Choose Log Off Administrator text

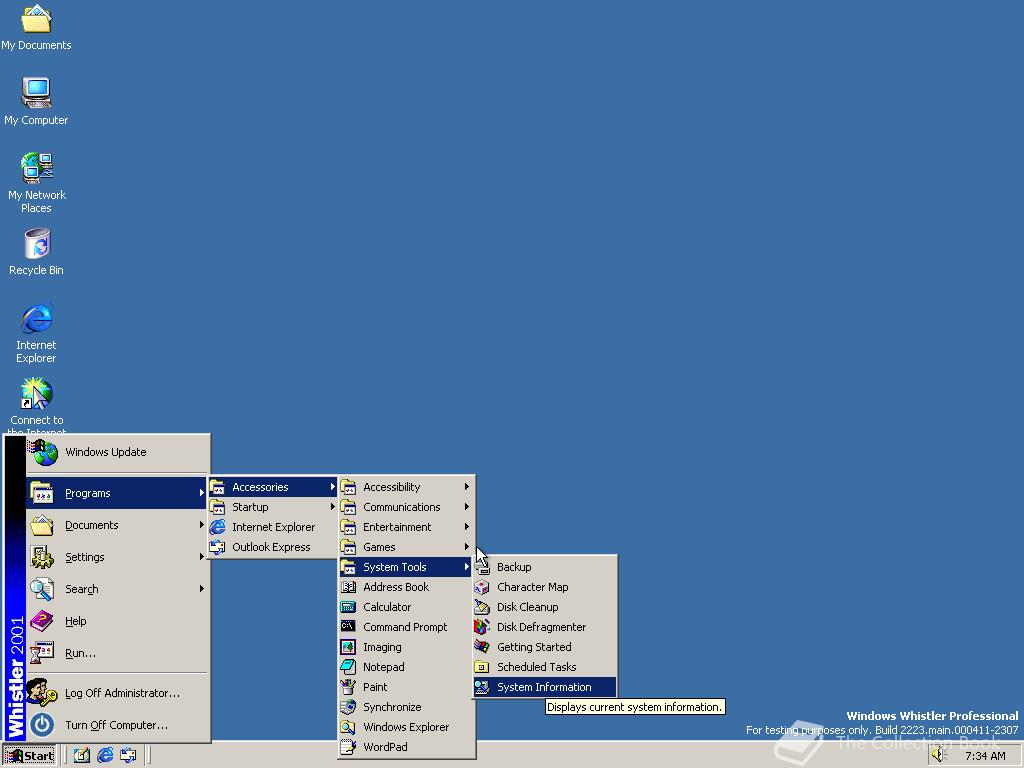(122, 693)
